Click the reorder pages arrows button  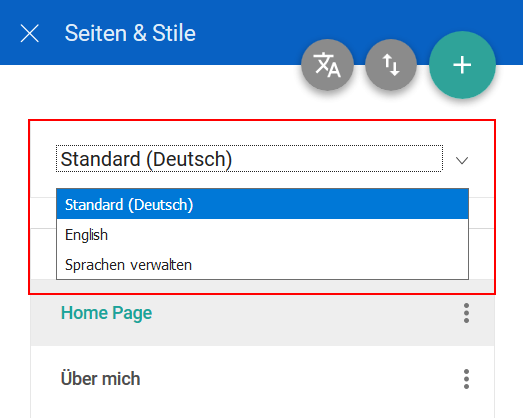(391, 65)
